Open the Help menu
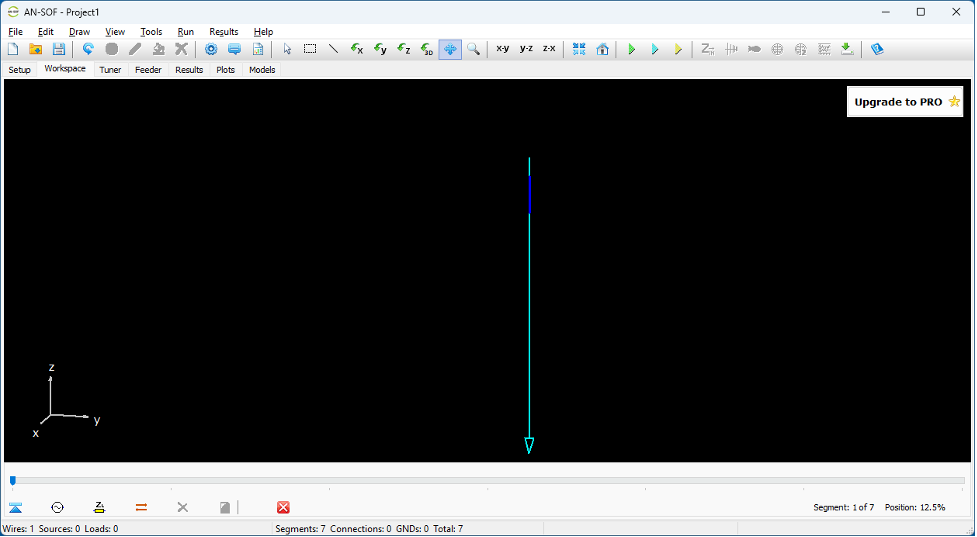Viewport: 977px width, 537px height. point(263,32)
